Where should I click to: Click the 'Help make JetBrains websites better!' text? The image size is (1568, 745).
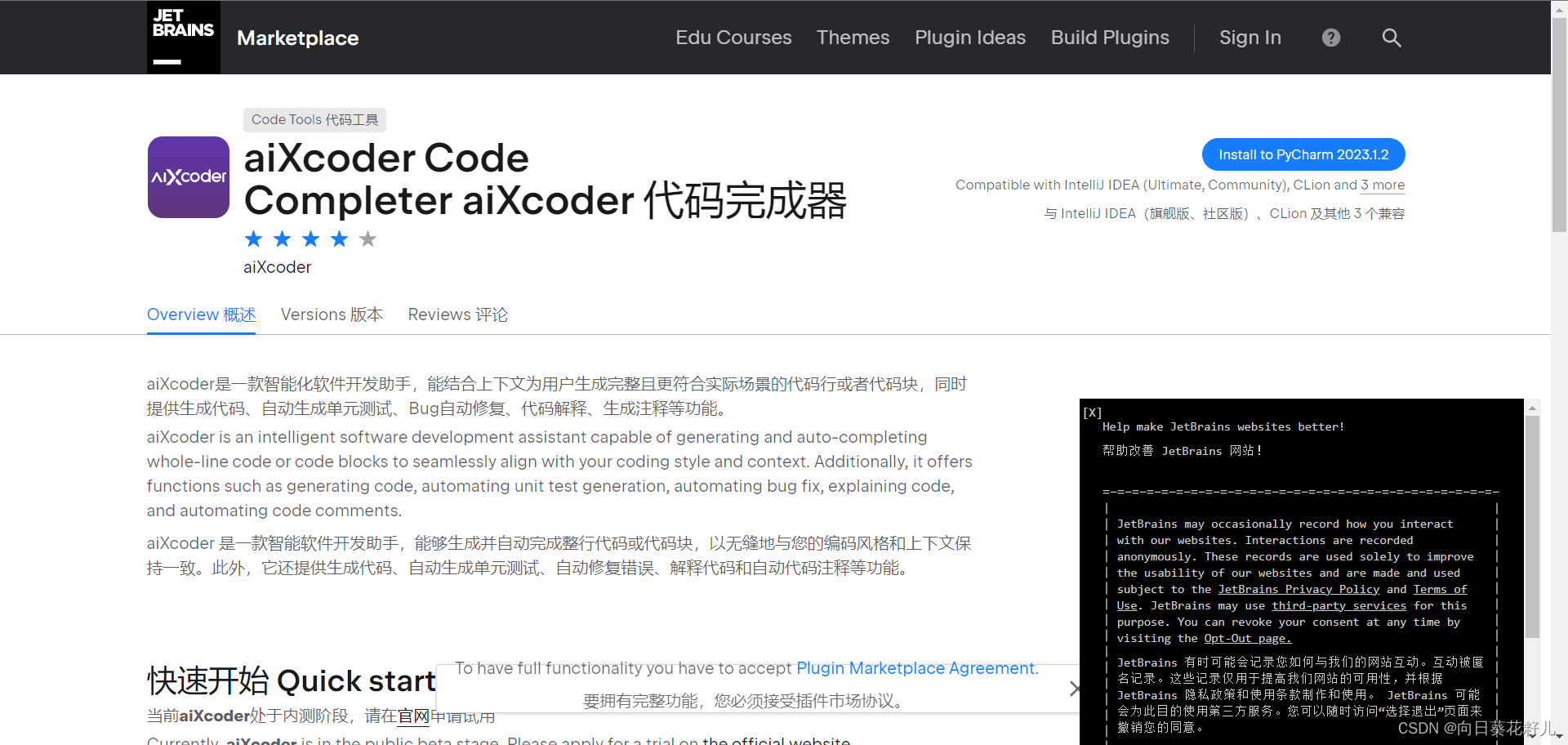tap(1223, 426)
